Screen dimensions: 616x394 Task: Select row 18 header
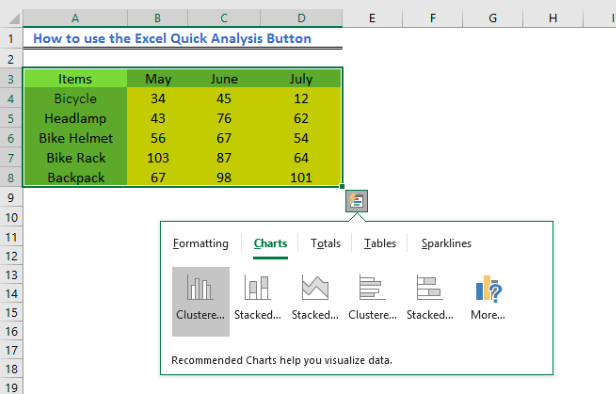[x=11, y=369]
